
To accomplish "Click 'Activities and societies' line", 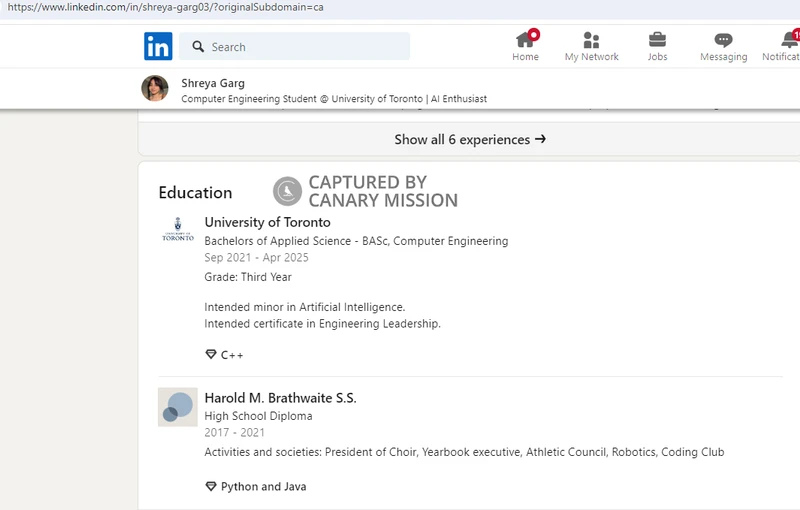I will 464,452.
